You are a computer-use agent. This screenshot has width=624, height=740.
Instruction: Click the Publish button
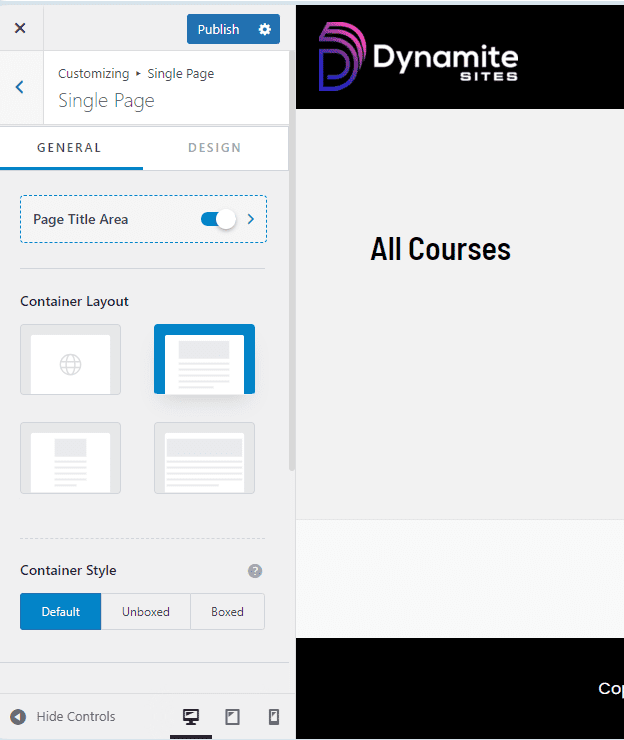pyautogui.click(x=218, y=29)
